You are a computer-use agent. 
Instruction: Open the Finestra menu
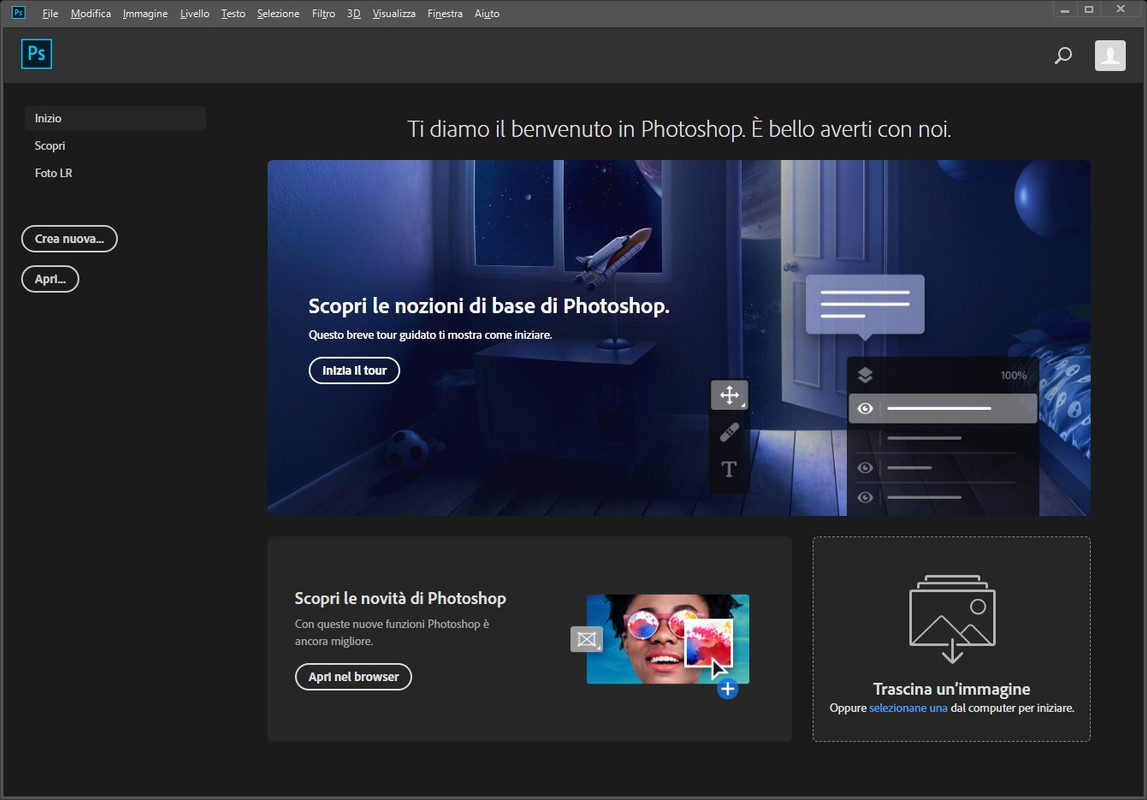[x=445, y=13]
